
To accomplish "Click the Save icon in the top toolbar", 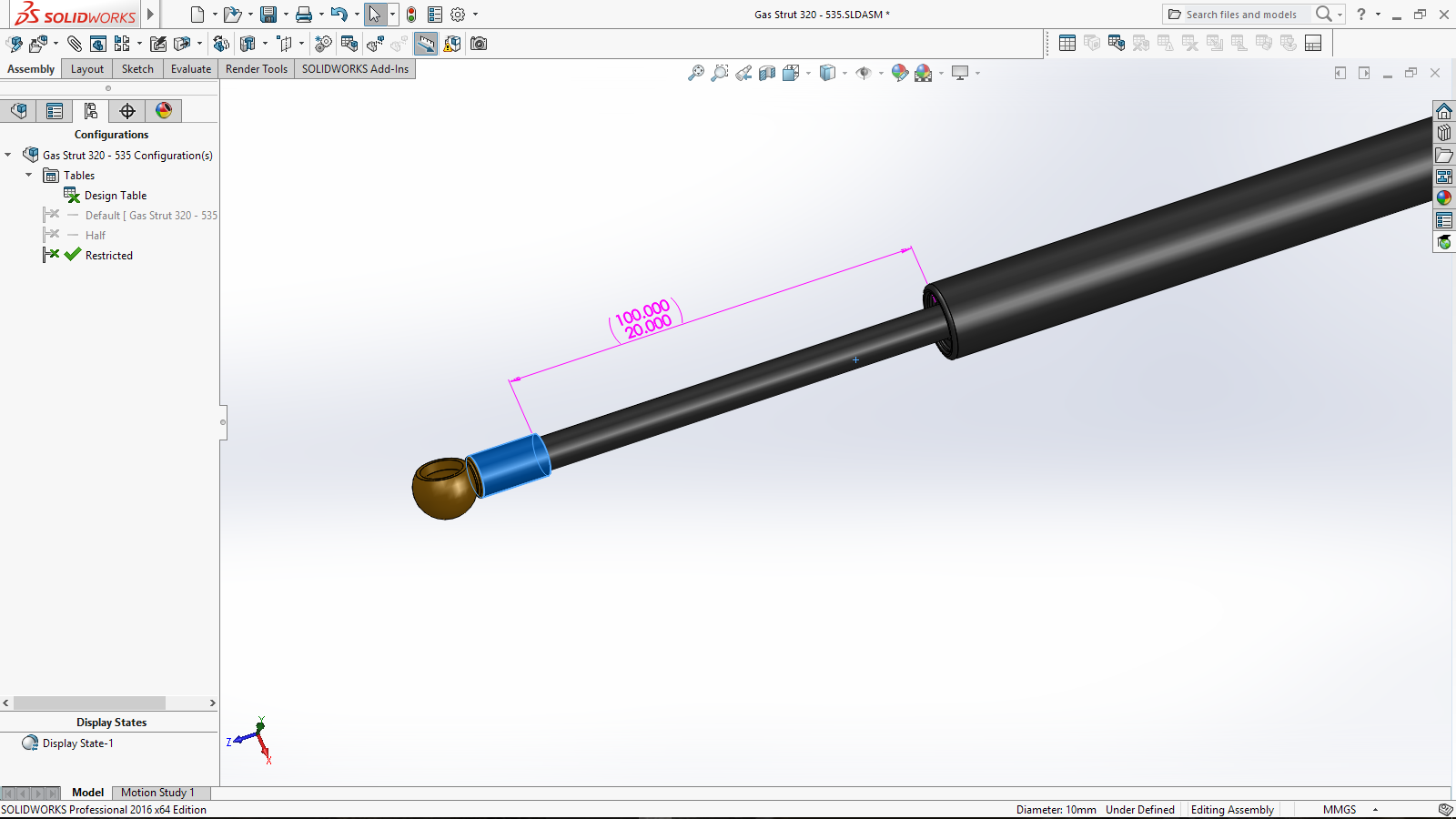I will 268,15.
